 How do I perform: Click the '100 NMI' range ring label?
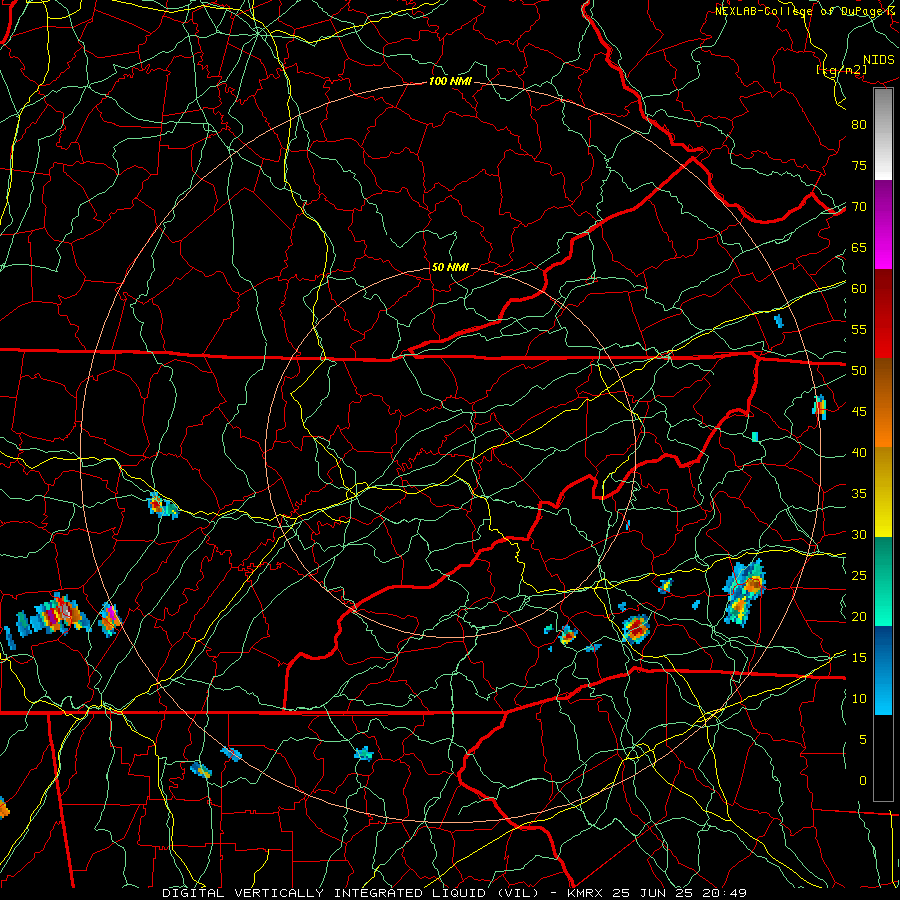(450, 82)
